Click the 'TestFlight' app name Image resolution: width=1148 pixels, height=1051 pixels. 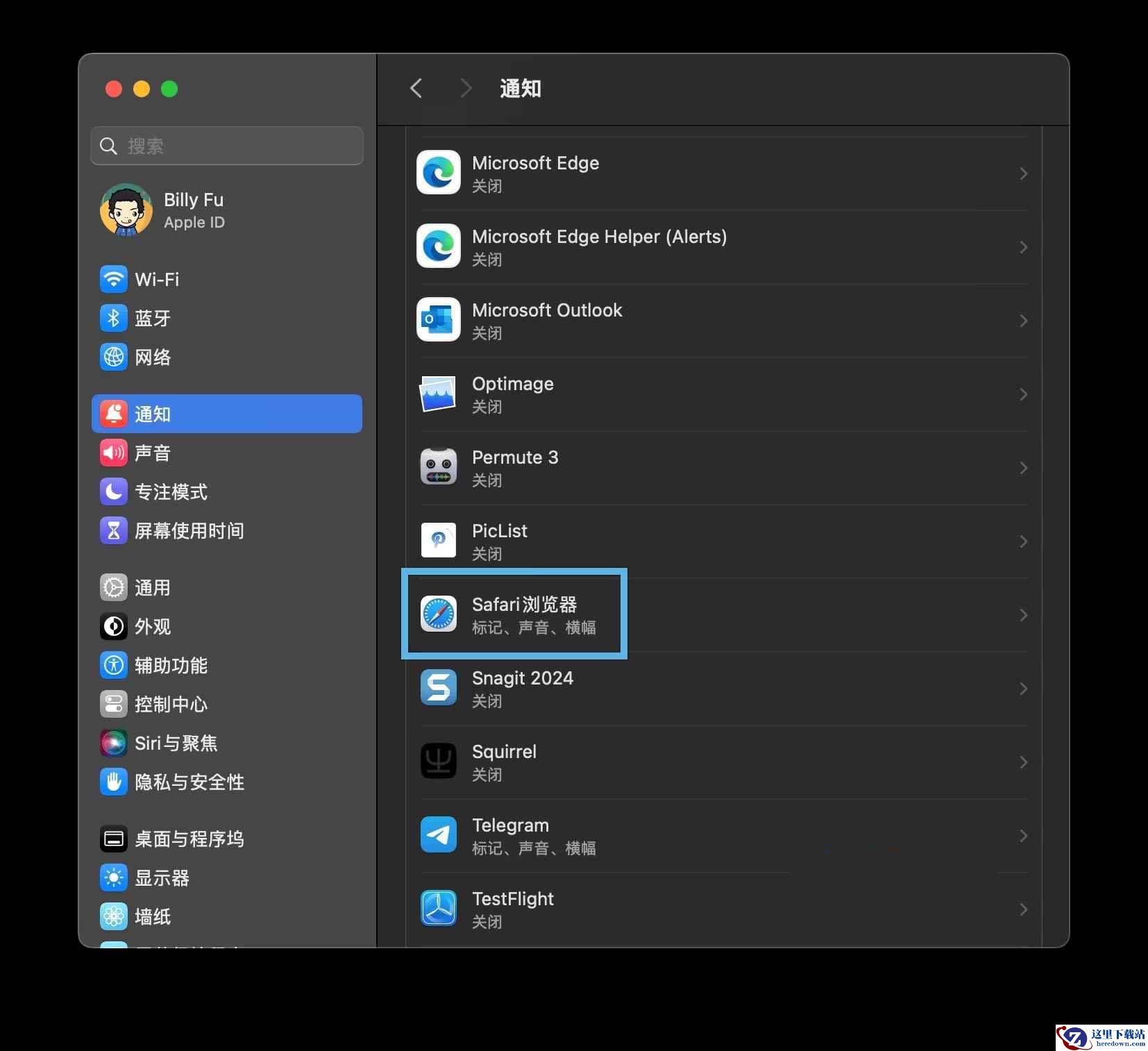[x=513, y=899]
